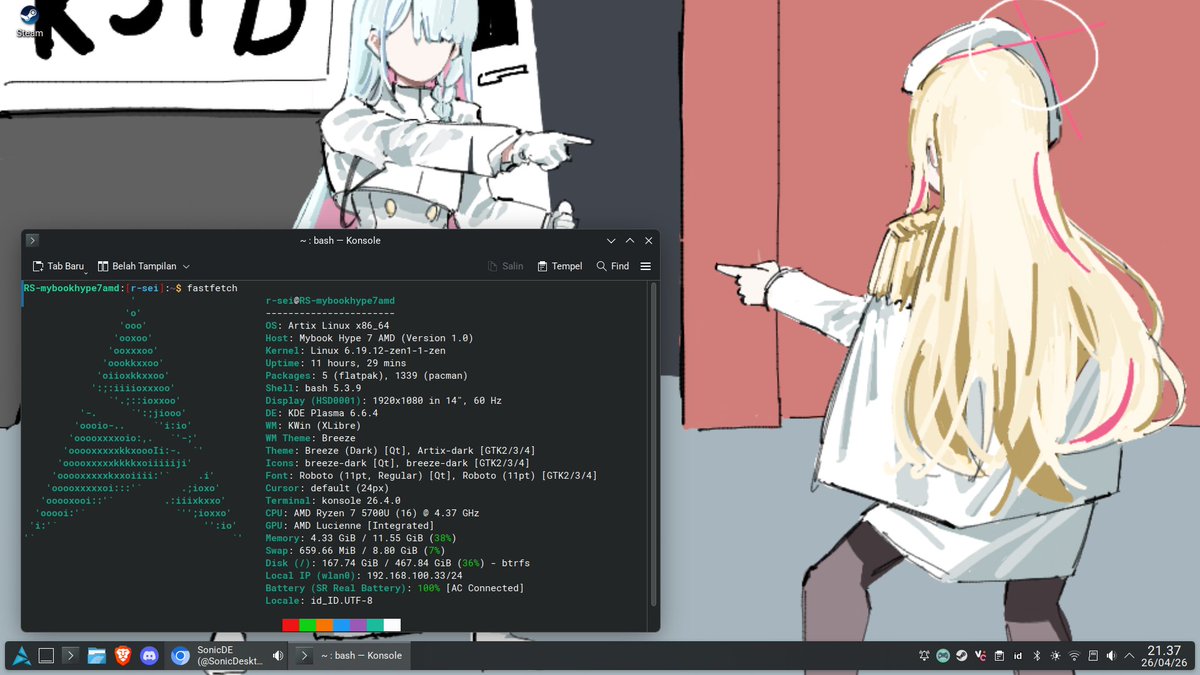This screenshot has height=675, width=1200.
Task: Click the r-sei@RS-mybookhype7amd header text
Action: 330,301
